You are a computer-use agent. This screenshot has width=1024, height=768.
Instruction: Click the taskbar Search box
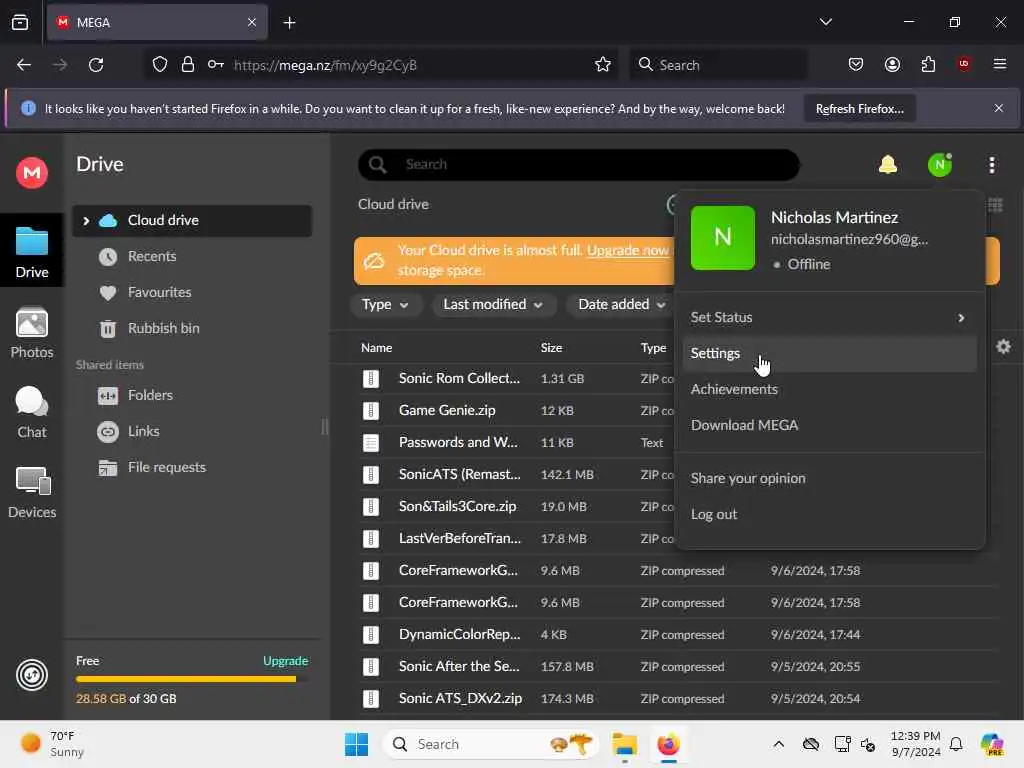(491, 744)
